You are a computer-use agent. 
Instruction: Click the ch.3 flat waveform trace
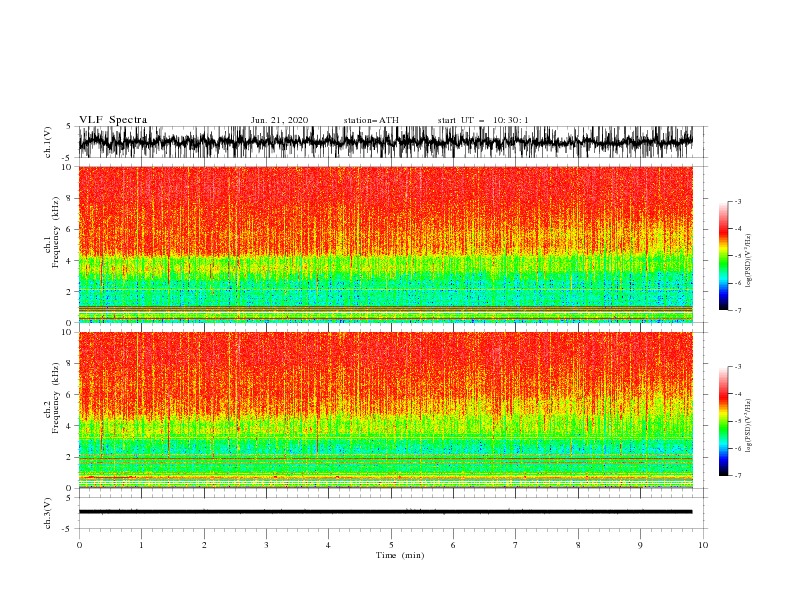[x=385, y=512]
